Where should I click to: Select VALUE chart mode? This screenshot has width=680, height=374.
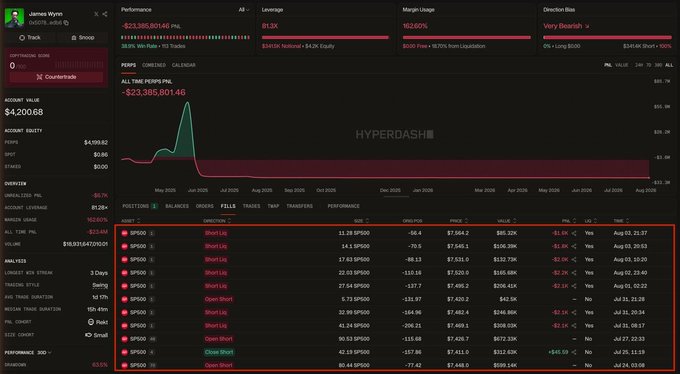coord(621,65)
